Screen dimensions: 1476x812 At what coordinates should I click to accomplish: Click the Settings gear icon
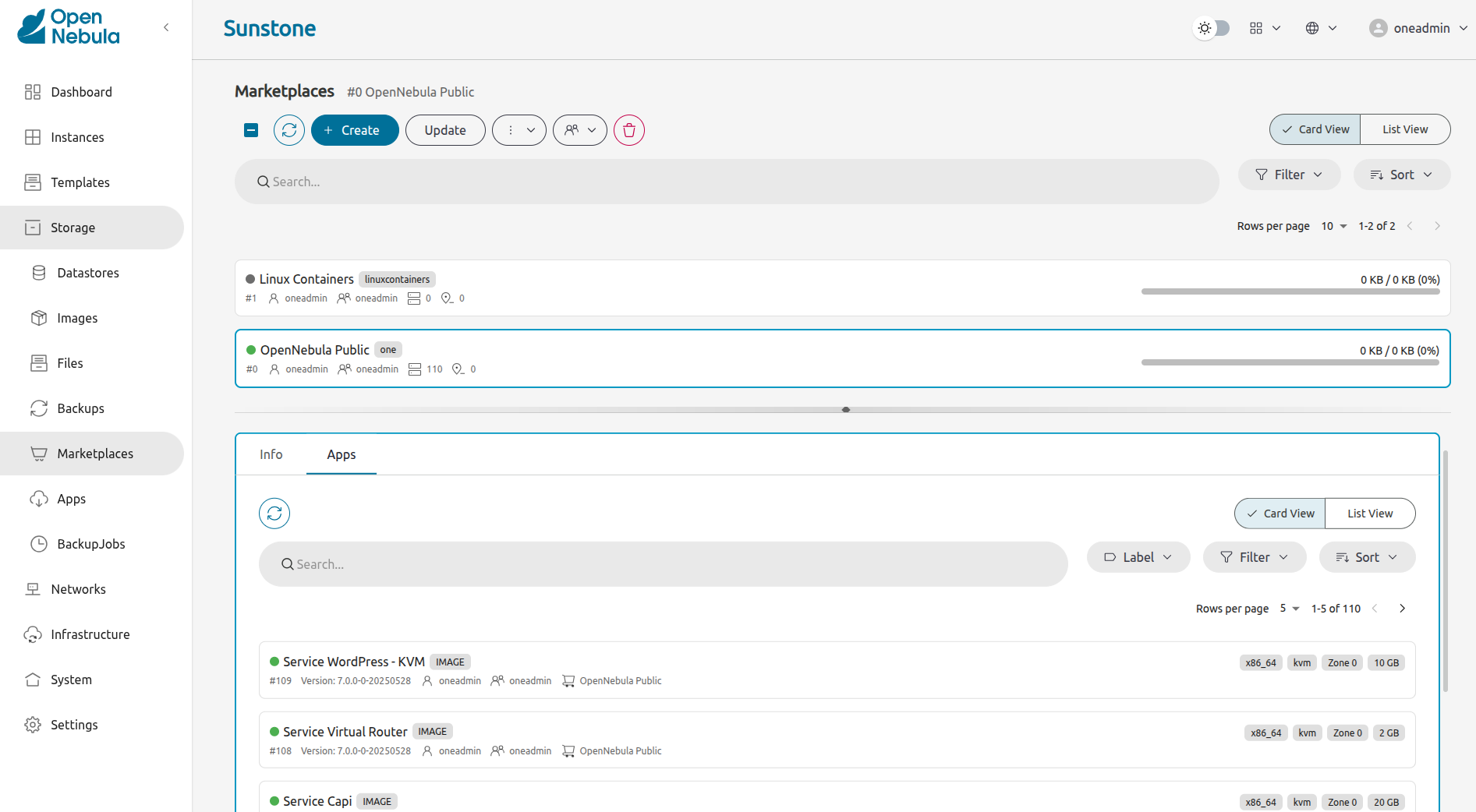pos(33,725)
